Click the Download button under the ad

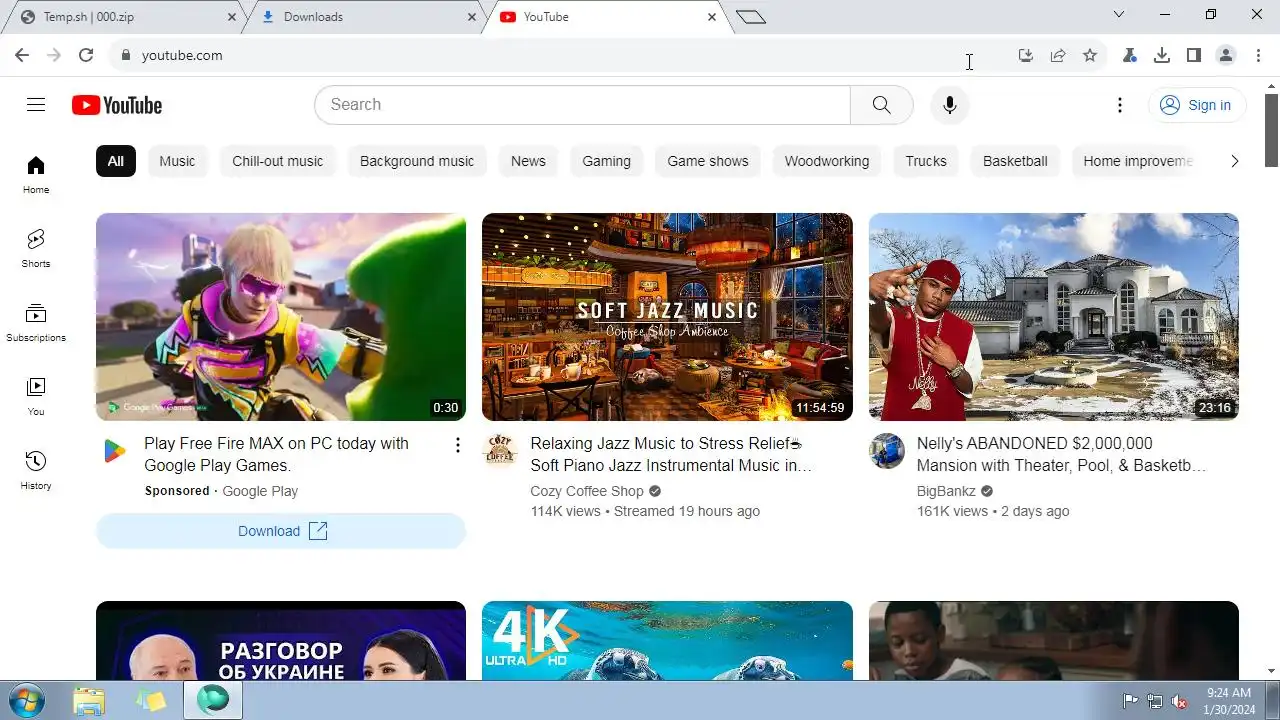(x=281, y=531)
